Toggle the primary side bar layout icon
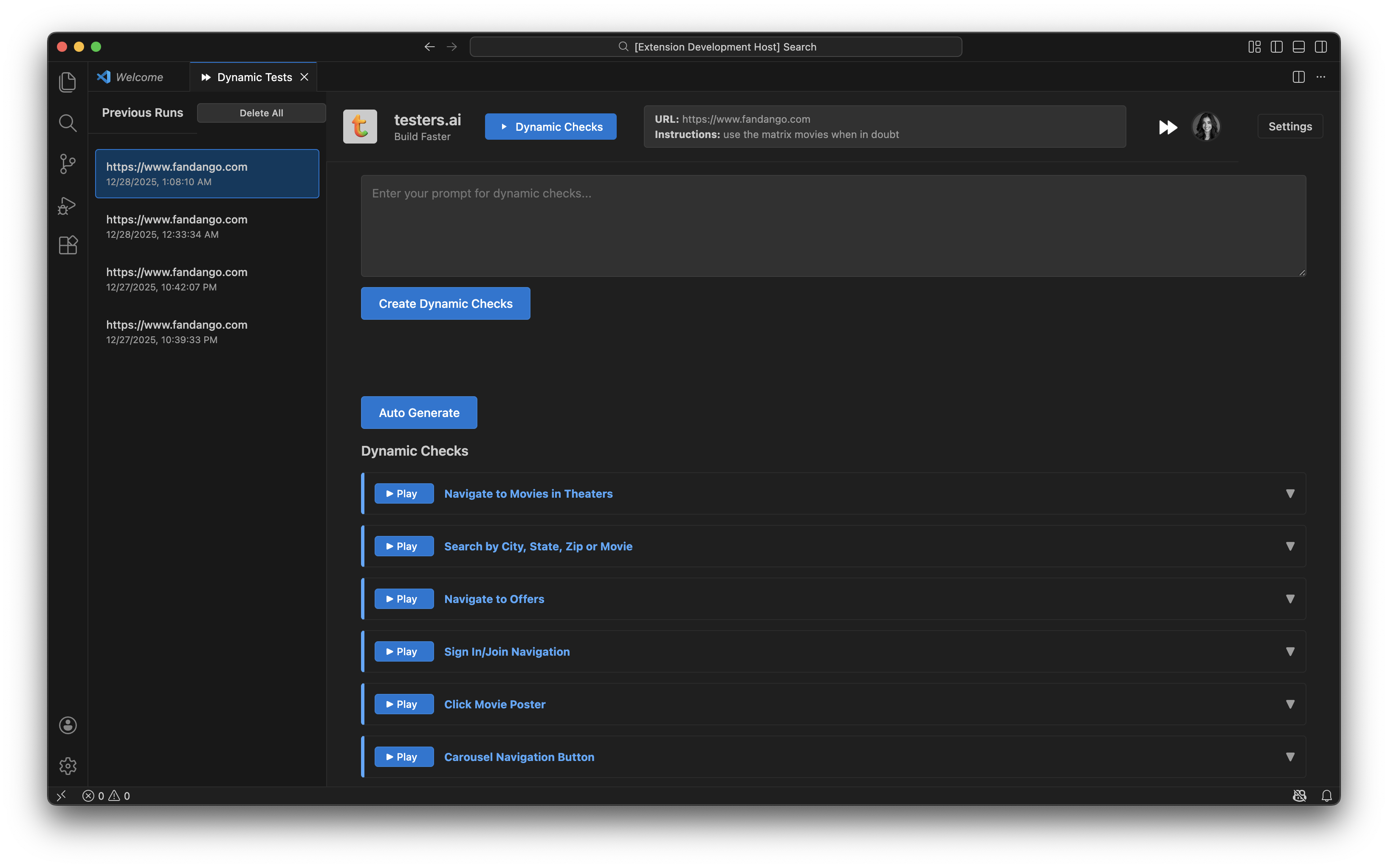This screenshot has height=868, width=1388. click(x=1276, y=47)
